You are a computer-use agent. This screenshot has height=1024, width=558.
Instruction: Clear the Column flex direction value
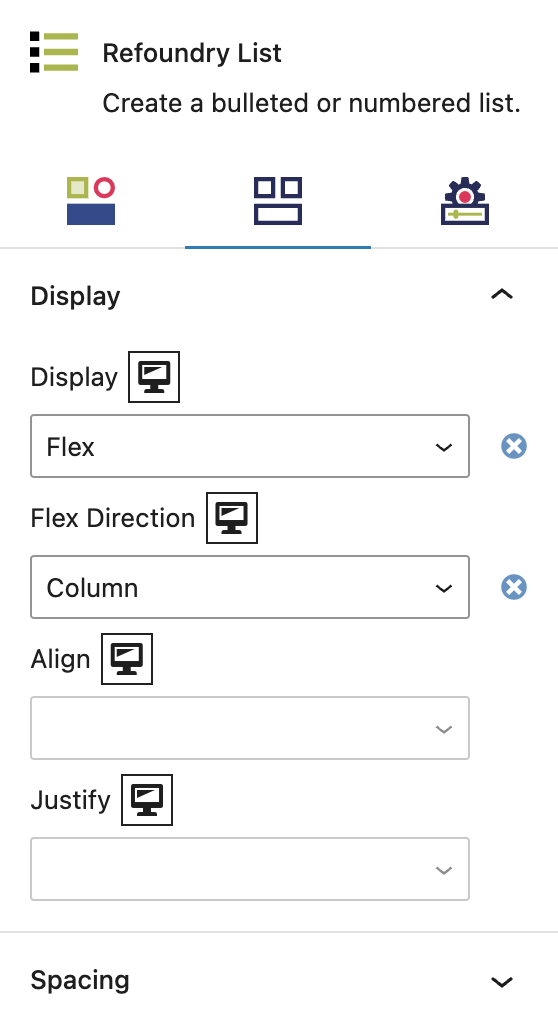pyautogui.click(x=514, y=587)
